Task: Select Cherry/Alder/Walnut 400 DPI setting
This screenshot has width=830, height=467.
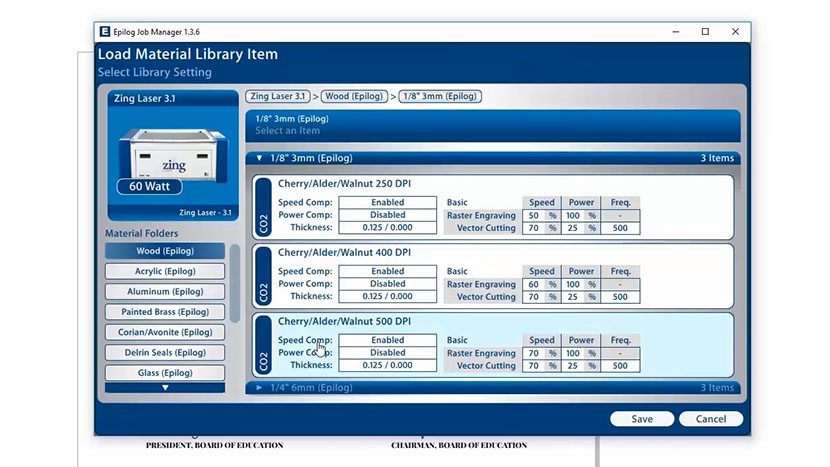Action: point(344,253)
